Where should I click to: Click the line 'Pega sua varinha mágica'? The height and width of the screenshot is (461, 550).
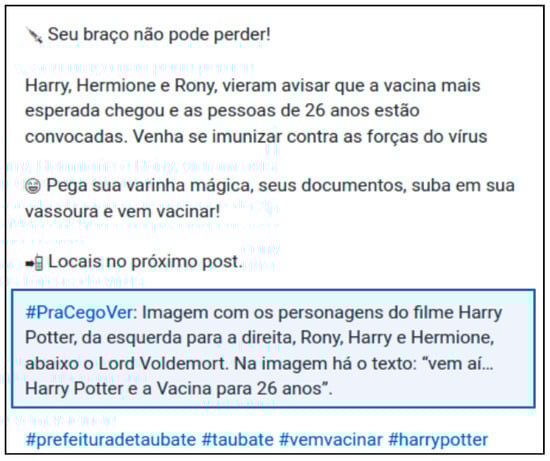click(x=281, y=186)
